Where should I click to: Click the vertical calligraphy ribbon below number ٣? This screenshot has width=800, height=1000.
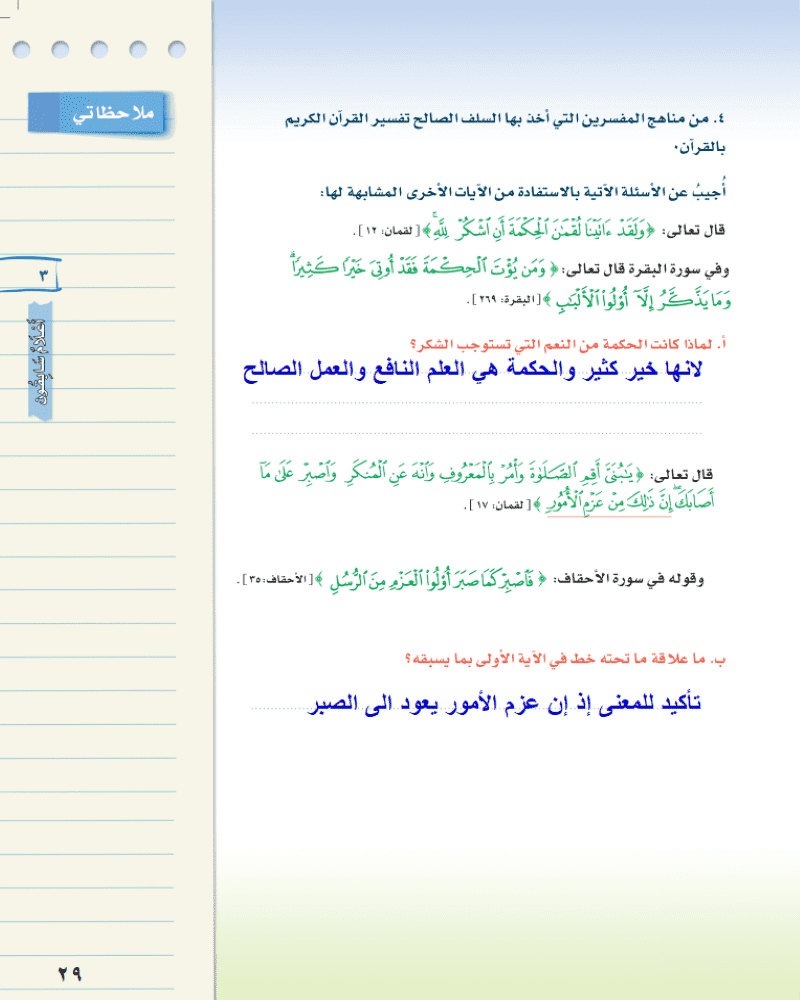point(40,361)
